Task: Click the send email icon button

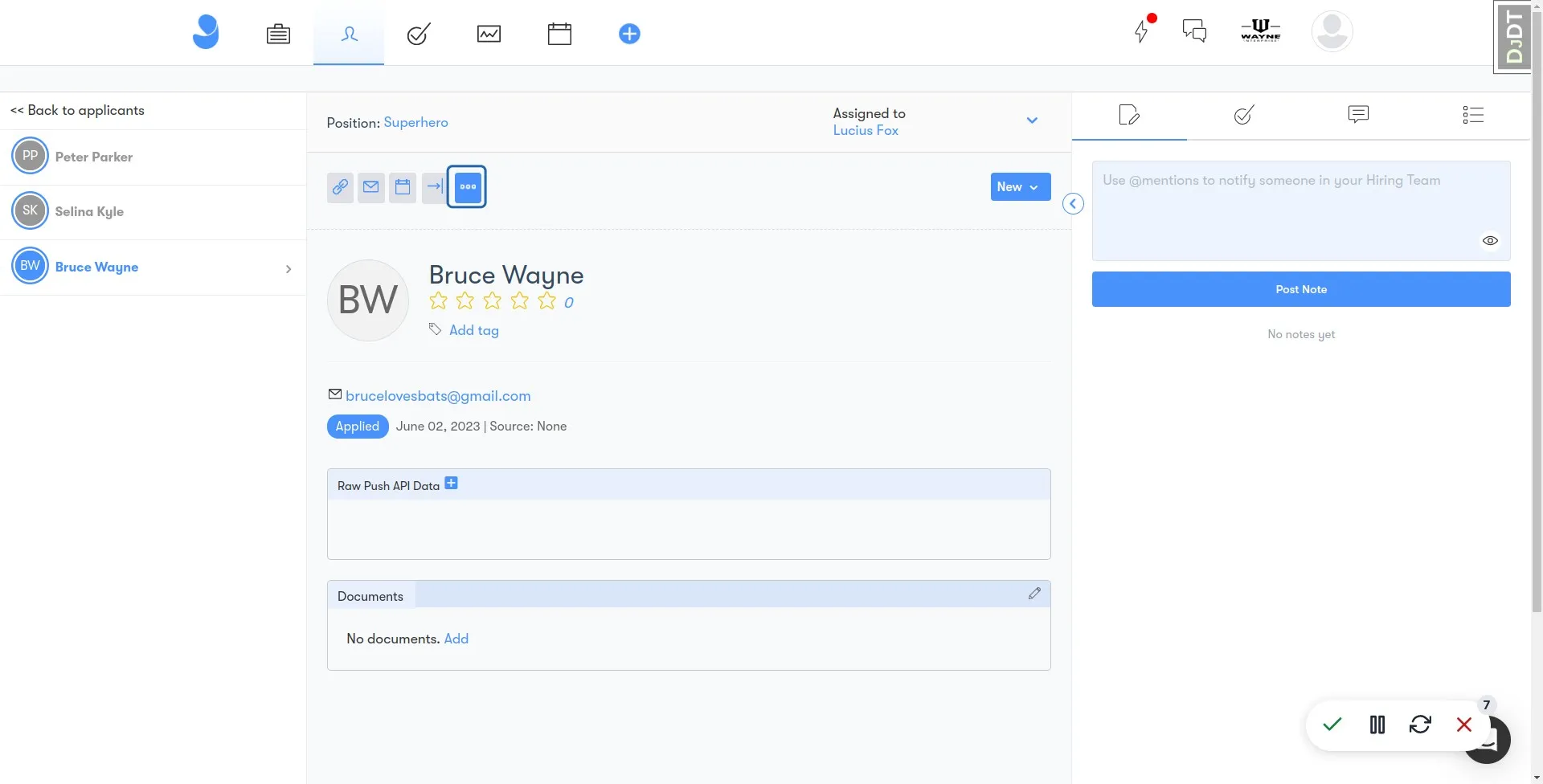Action: tap(370, 187)
